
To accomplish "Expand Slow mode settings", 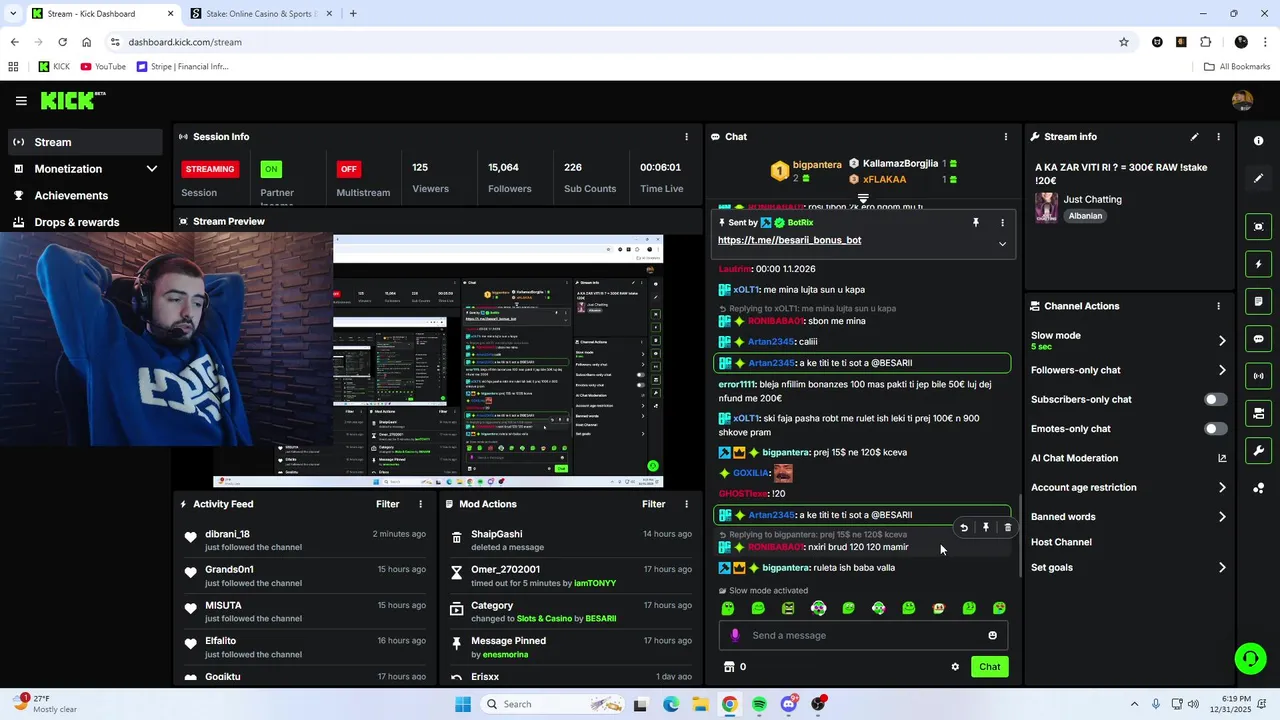I will 1222,341.
